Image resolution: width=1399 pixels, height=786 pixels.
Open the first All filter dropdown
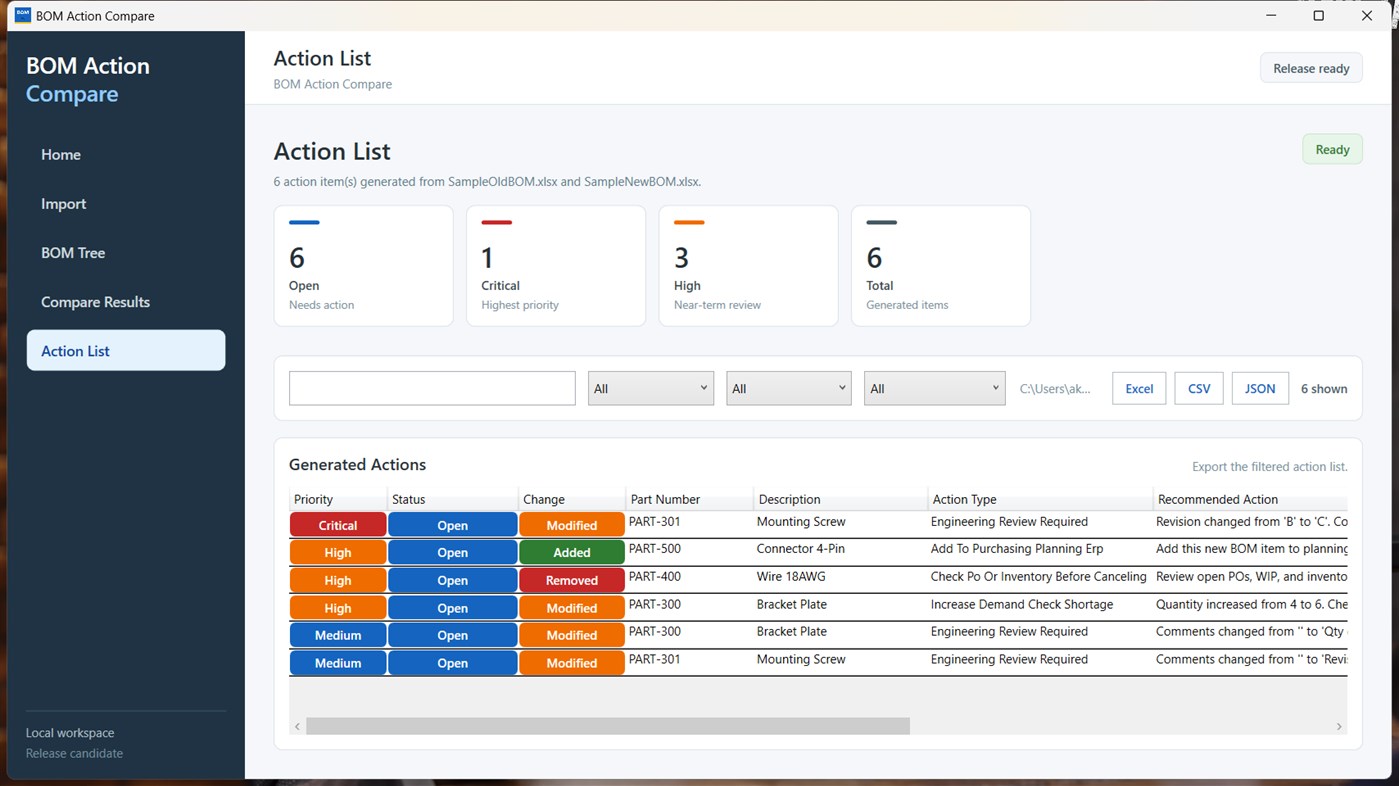coord(651,388)
